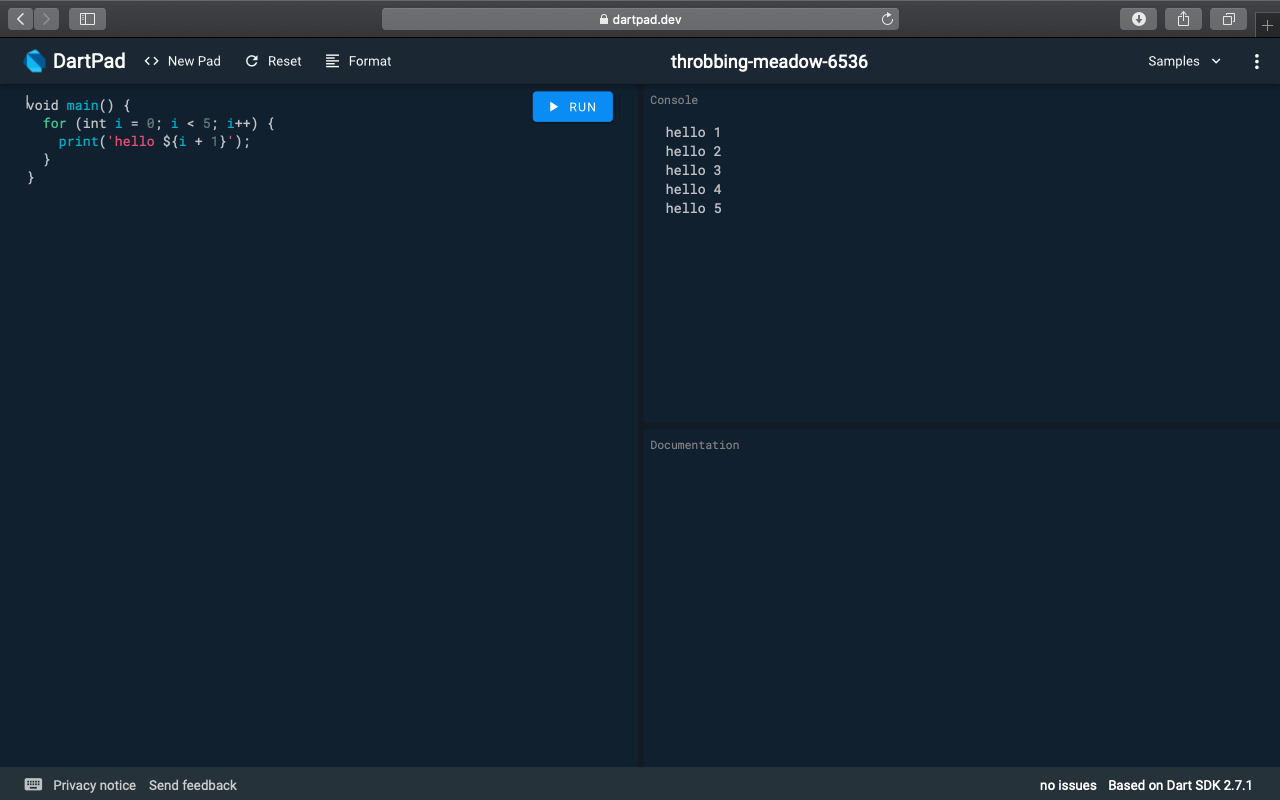Go forward with Safari forward arrow

[x=46, y=19]
